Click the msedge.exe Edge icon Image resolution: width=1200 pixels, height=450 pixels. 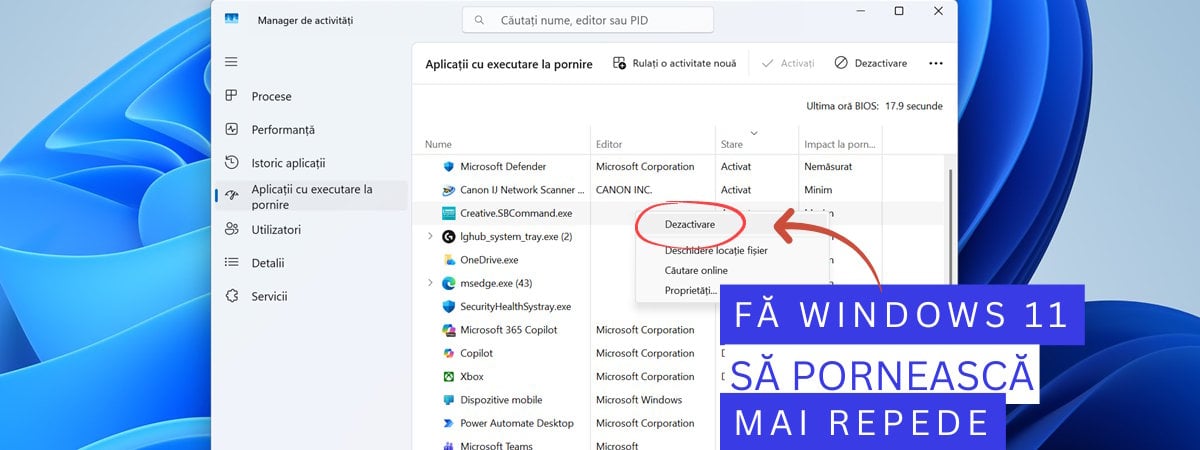point(449,283)
